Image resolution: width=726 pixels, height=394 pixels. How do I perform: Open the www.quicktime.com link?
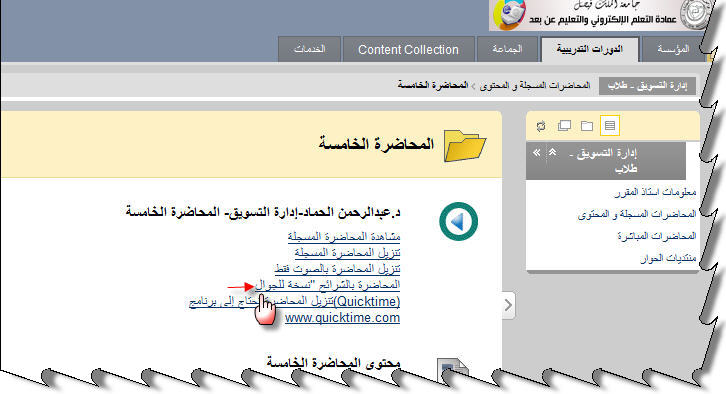[342, 318]
